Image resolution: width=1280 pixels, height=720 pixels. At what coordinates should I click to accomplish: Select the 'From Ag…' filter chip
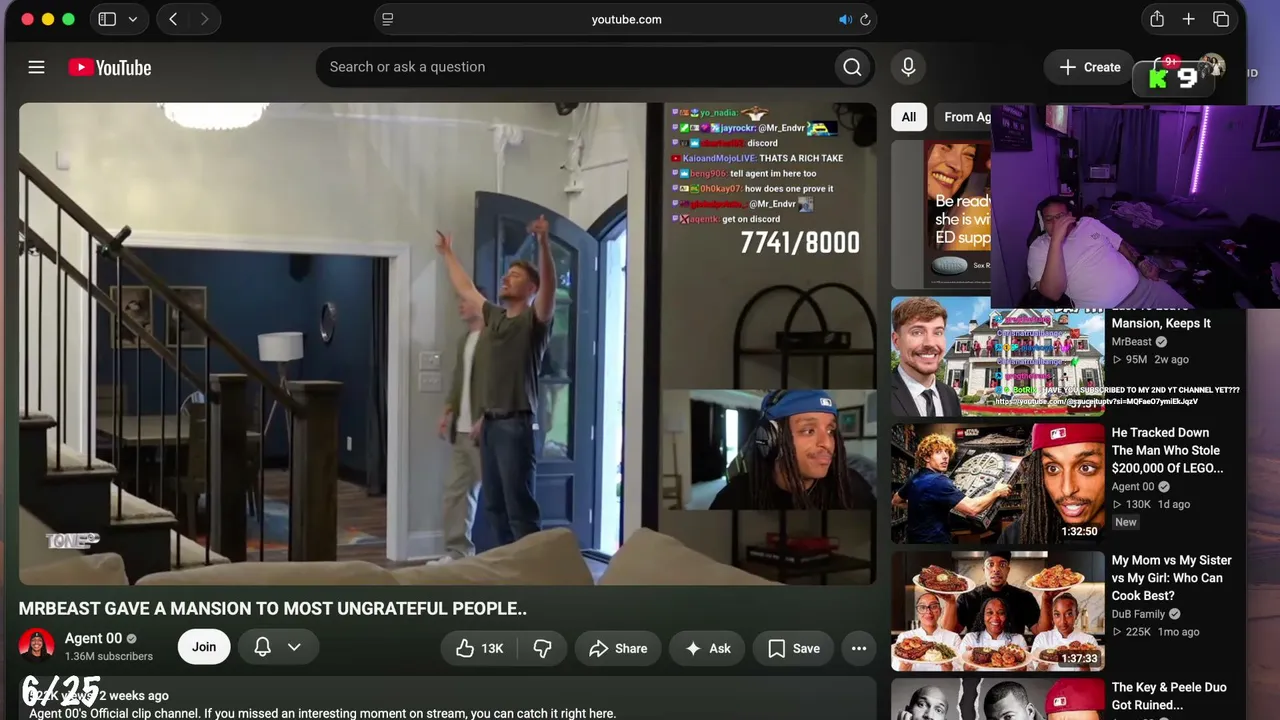click(x=964, y=117)
